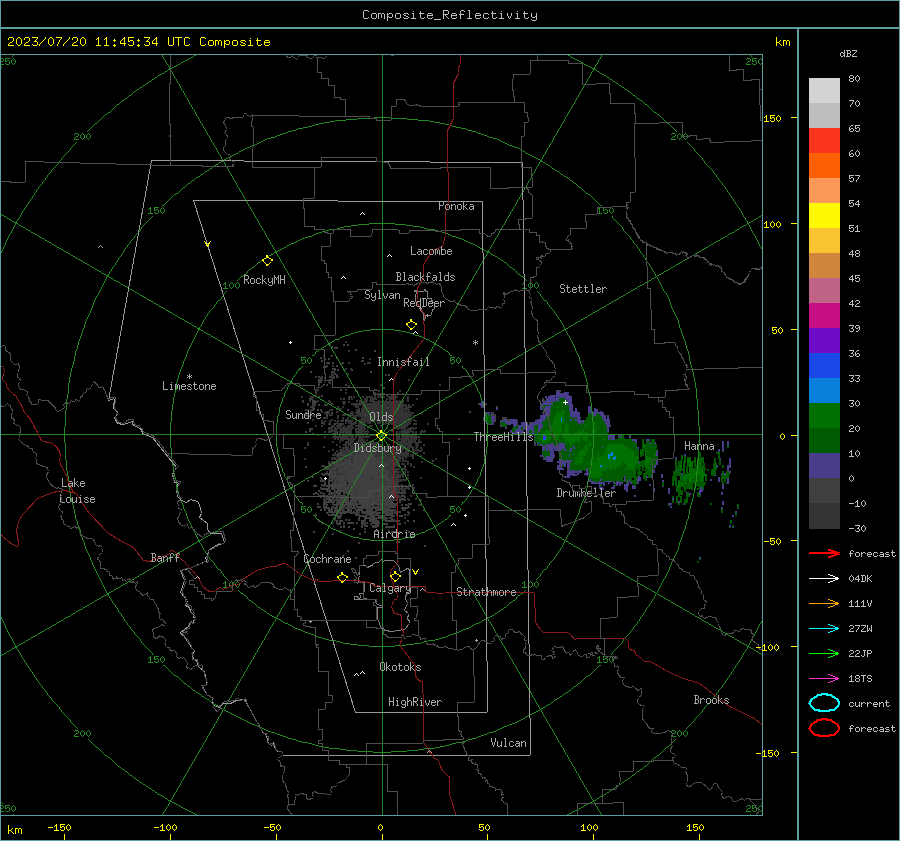Select the 65 dBZ red color swatch
Screen dimensions: 900x841
pyautogui.click(x=824, y=141)
